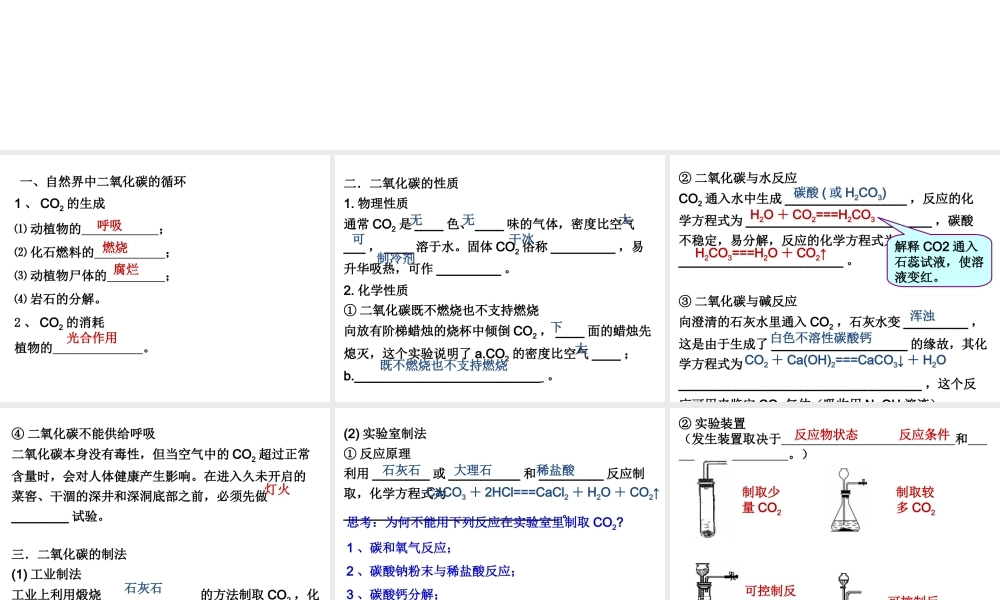Click the heading 2. 化学性质
This screenshot has height=600, width=1000.
click(x=376, y=290)
